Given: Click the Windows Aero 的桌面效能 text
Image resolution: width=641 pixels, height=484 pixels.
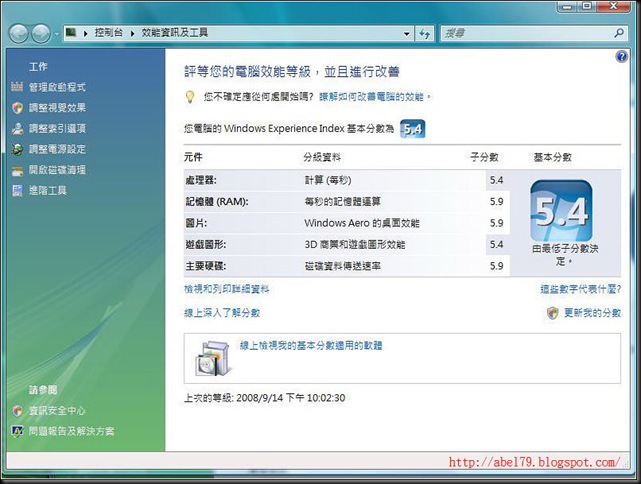Looking at the screenshot, I should tap(362, 223).
